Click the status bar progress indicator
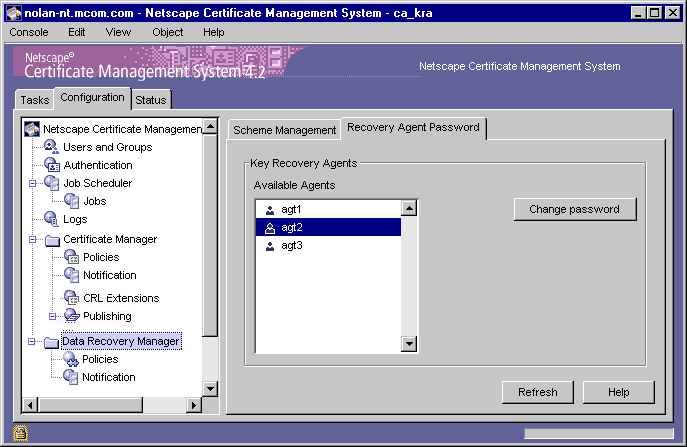Screen dimensions: 687x447 pyautogui.click(x=599, y=433)
